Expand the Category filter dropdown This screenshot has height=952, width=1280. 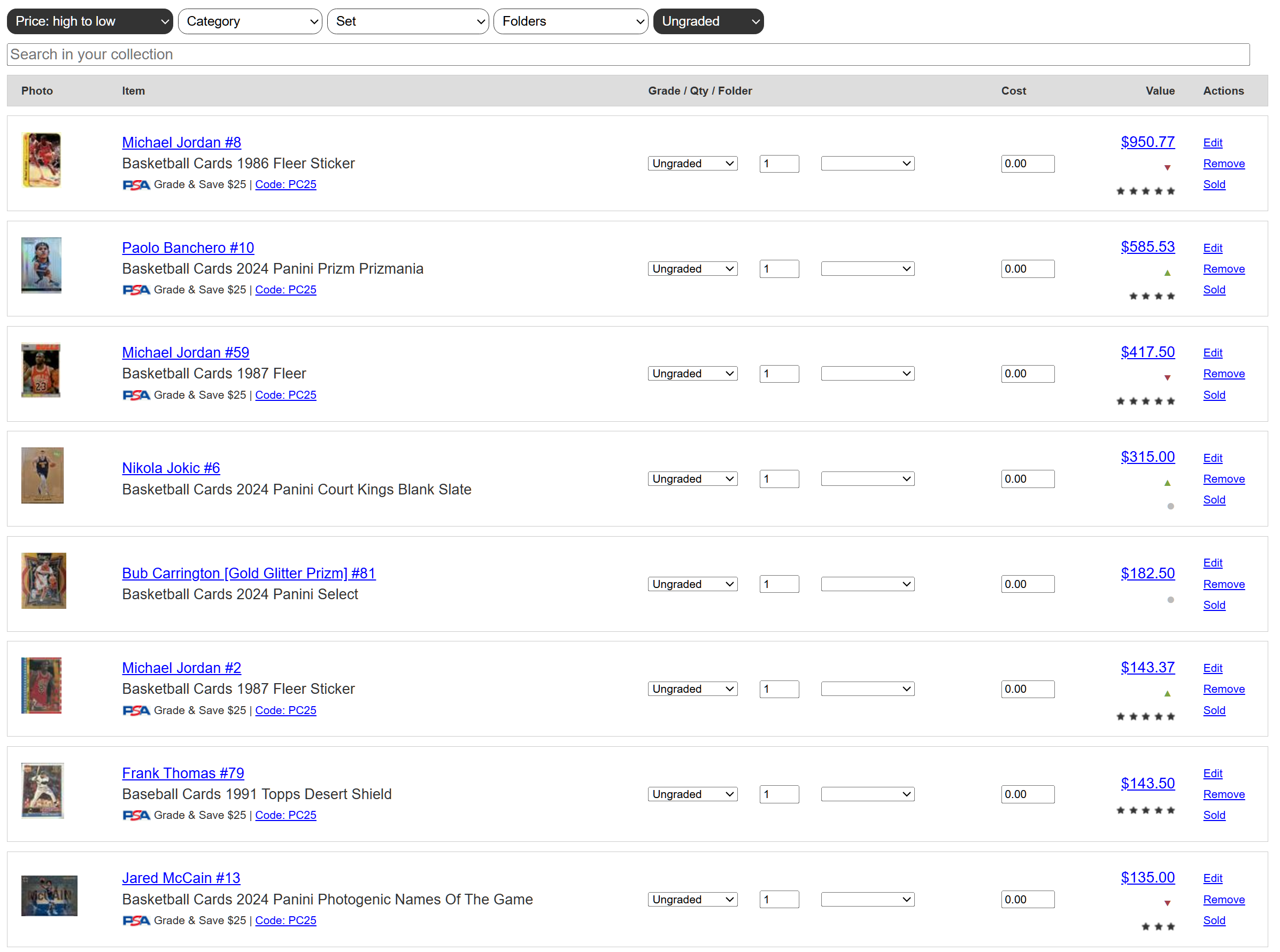point(250,21)
